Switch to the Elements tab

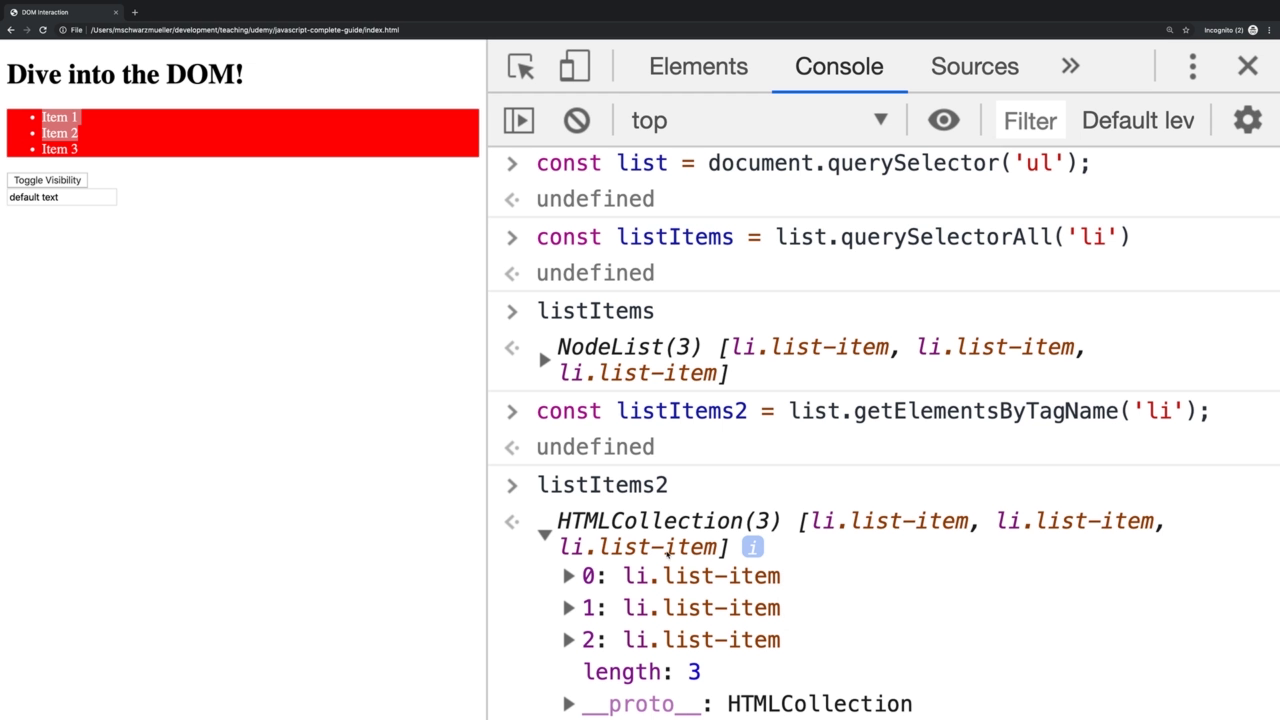[x=698, y=67]
